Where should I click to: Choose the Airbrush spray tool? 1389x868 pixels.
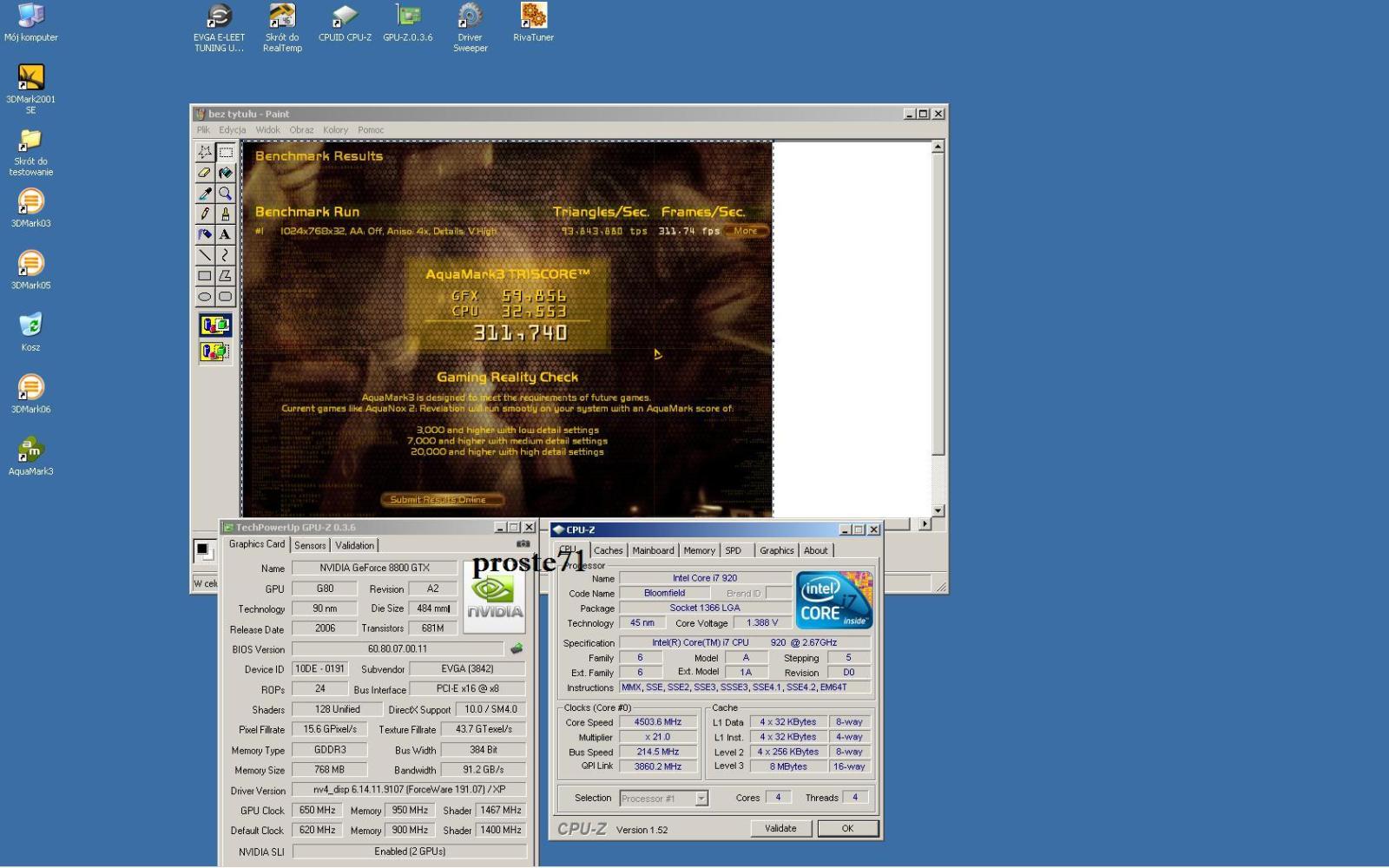click(205, 234)
